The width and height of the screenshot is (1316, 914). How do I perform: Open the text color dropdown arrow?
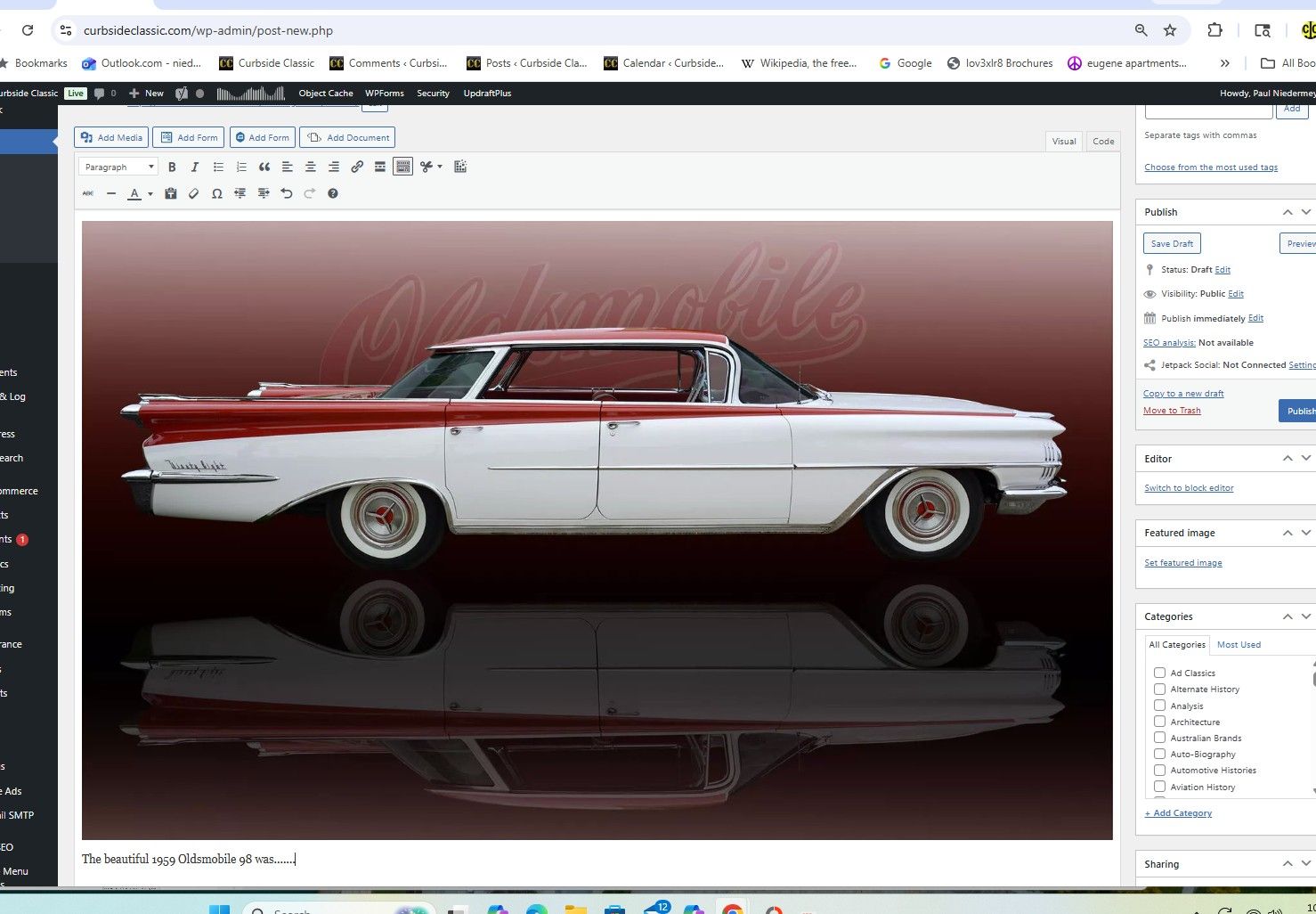click(150, 193)
